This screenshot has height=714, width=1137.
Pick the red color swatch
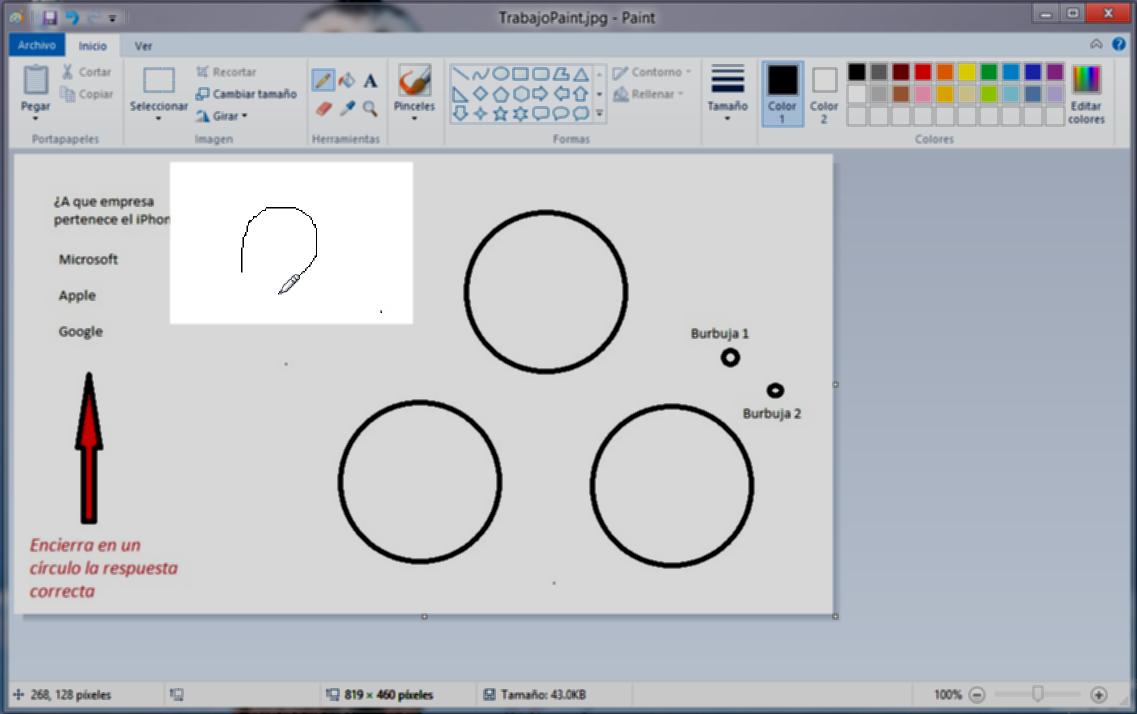(922, 72)
